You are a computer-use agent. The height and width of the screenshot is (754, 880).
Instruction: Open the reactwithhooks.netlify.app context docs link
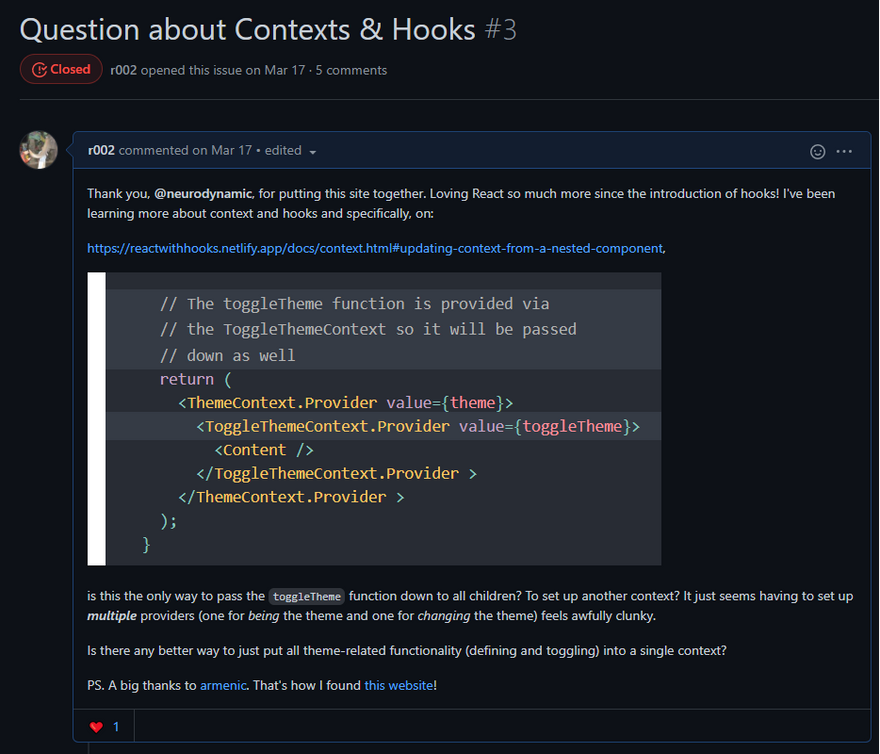click(x=375, y=248)
